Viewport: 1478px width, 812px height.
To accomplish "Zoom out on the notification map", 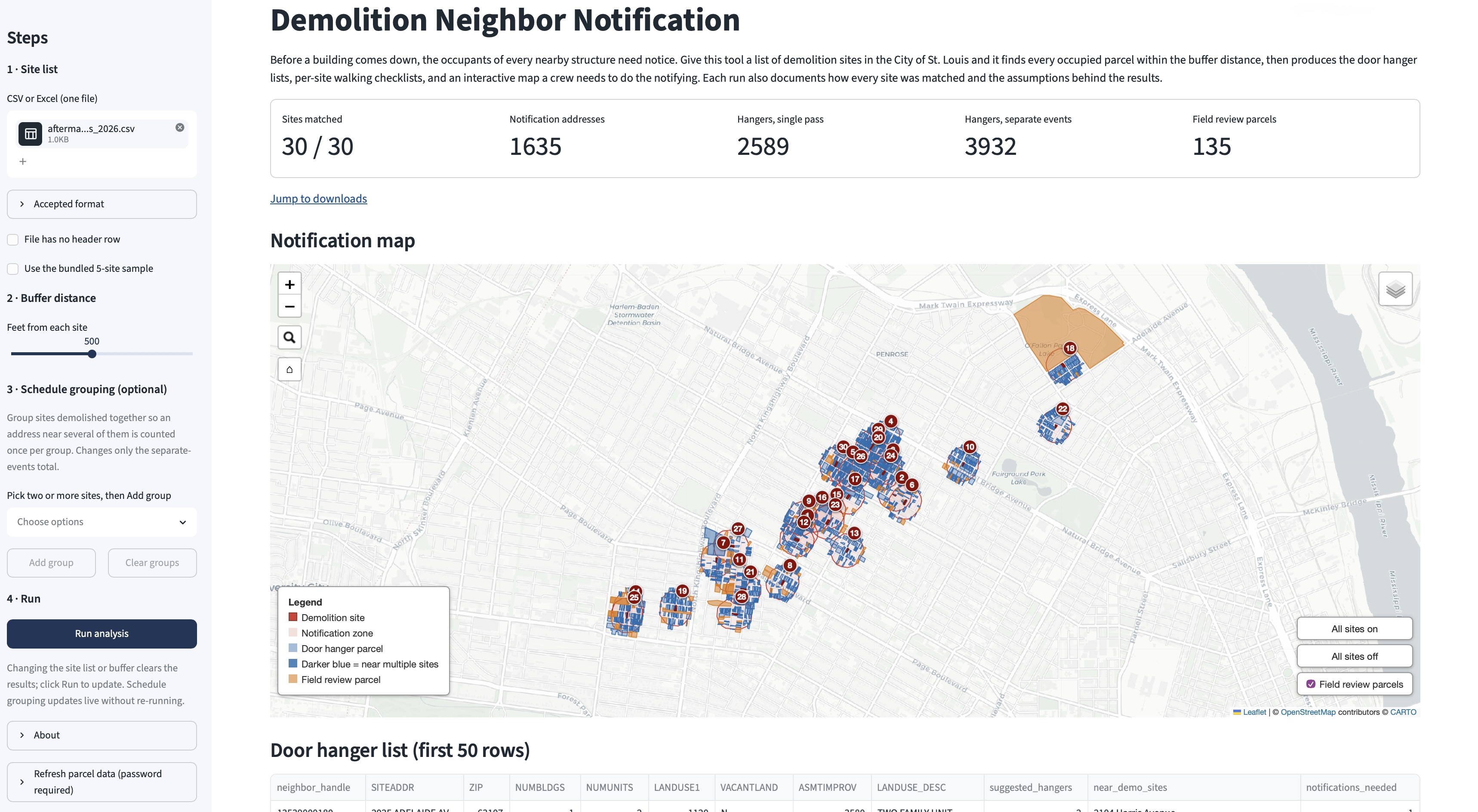I will coord(290,307).
